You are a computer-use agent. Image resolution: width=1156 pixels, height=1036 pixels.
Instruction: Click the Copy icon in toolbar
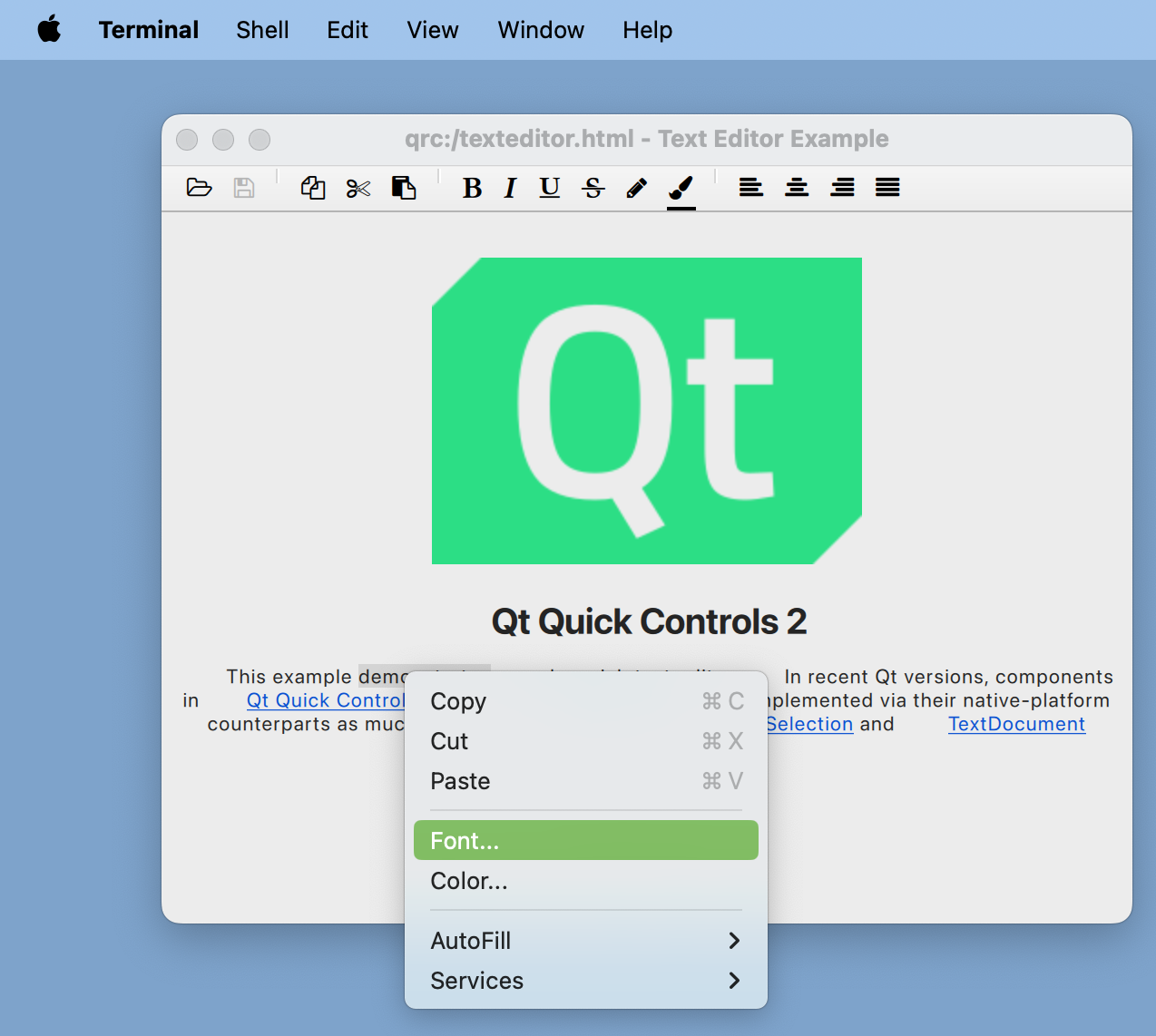pyautogui.click(x=313, y=188)
